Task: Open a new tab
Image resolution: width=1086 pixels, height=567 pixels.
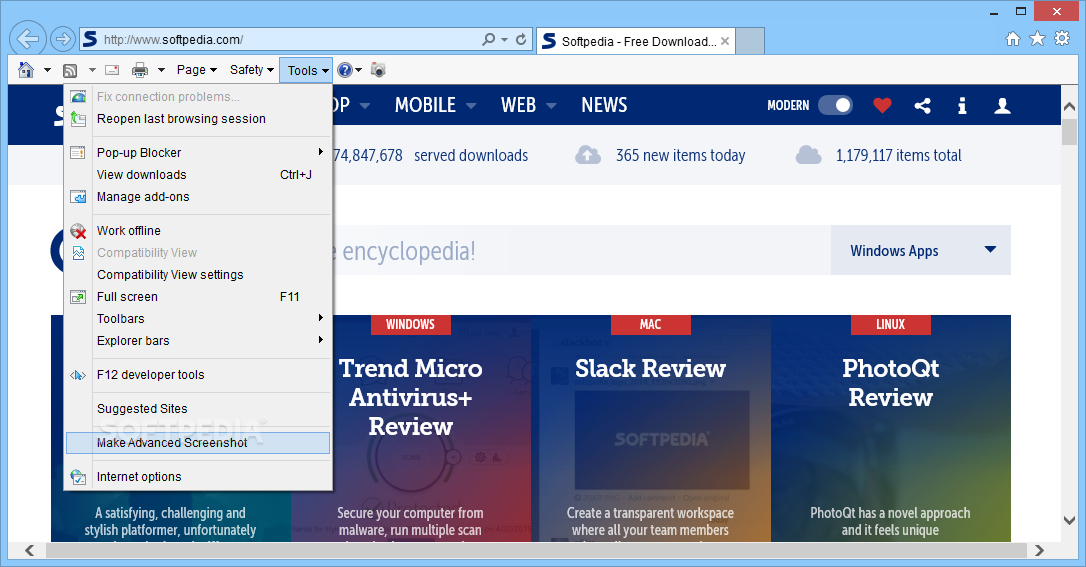Action: point(750,41)
